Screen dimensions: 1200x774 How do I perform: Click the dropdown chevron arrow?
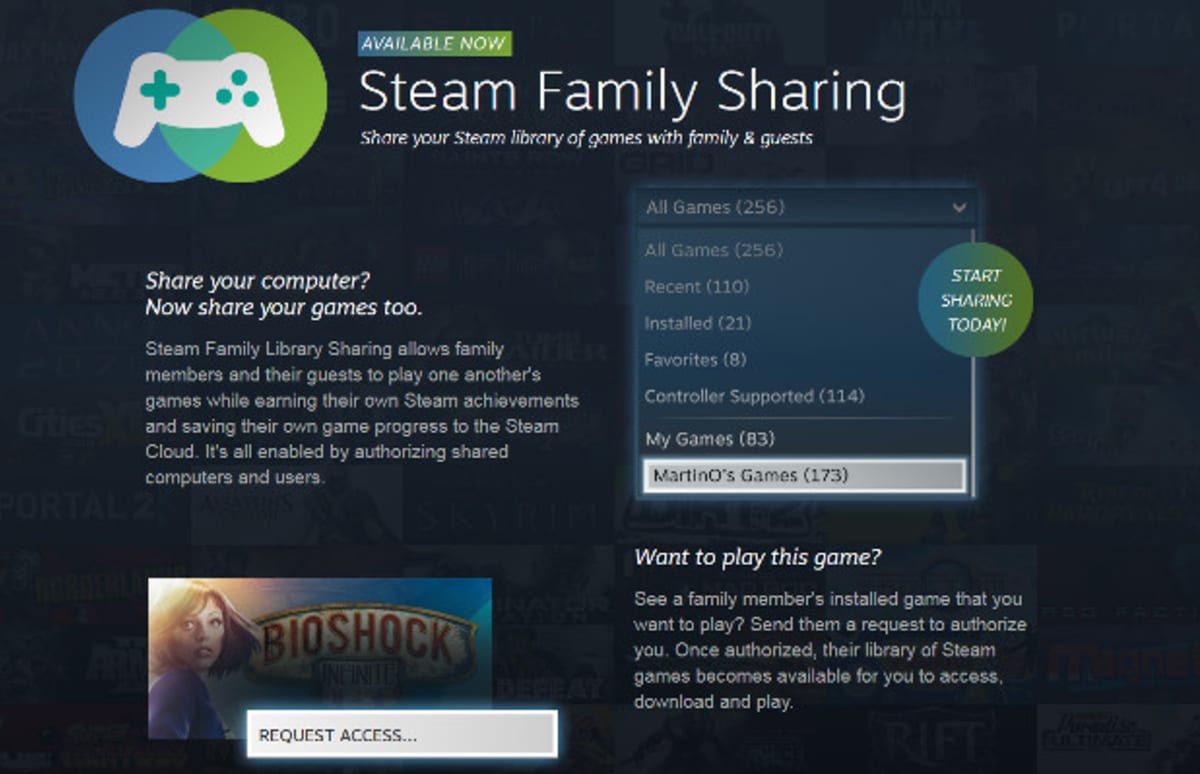coord(959,208)
